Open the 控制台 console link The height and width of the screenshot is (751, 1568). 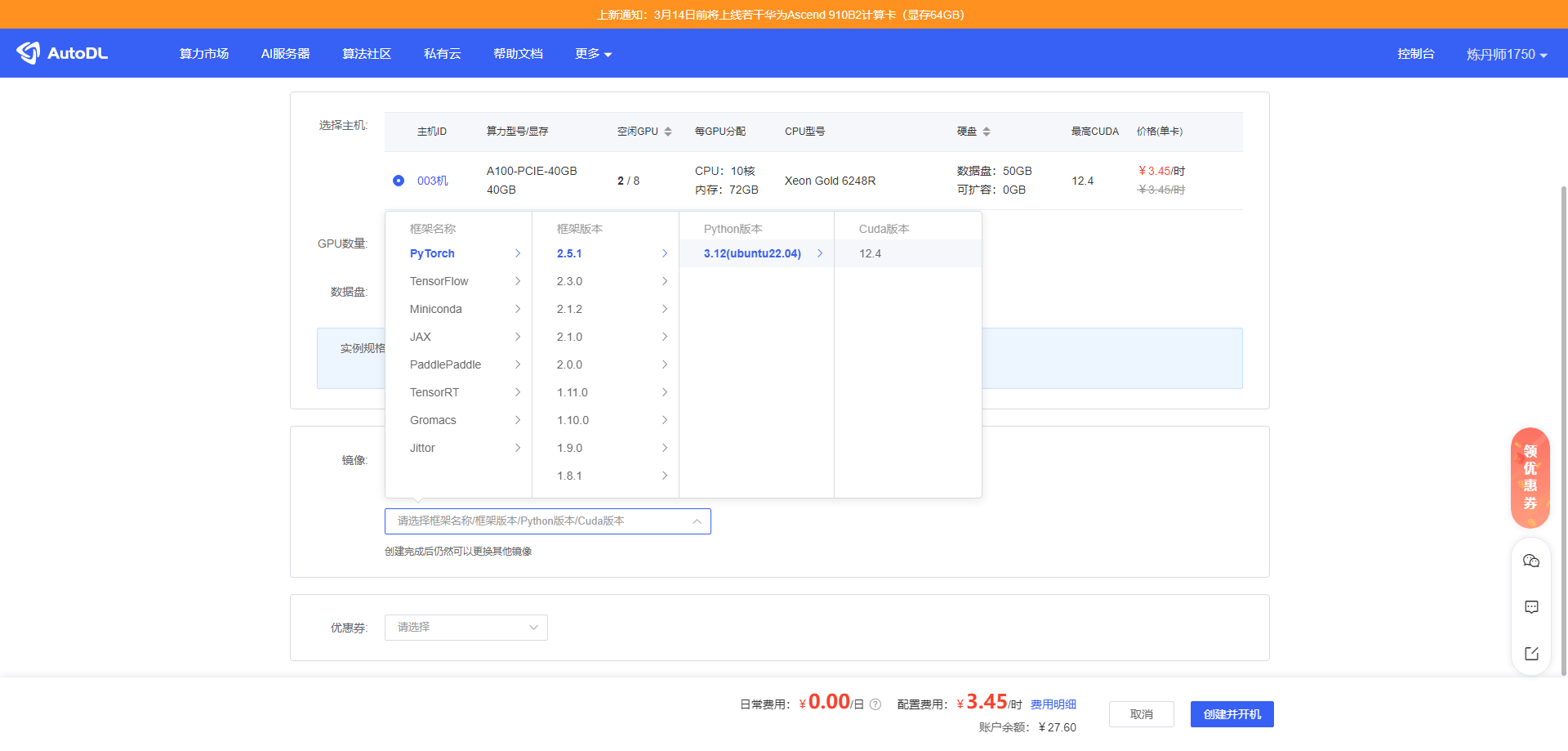click(1416, 54)
